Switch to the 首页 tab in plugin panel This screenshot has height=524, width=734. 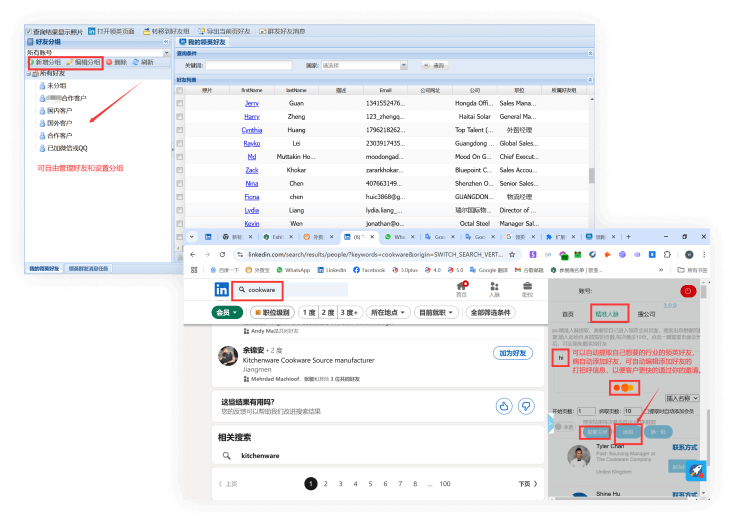(x=568, y=314)
